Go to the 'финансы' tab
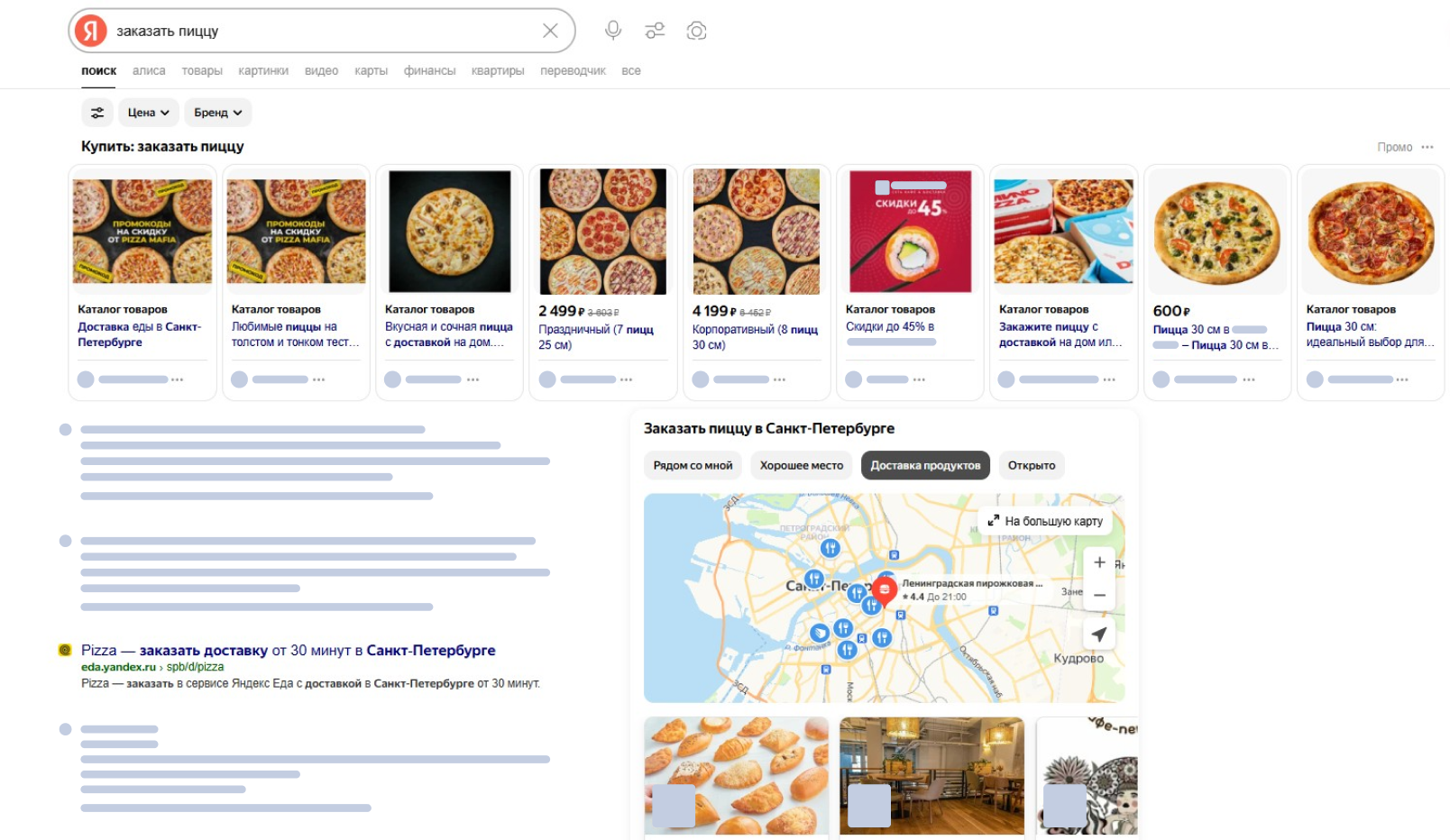The width and height of the screenshot is (1450, 840). pyautogui.click(x=429, y=71)
